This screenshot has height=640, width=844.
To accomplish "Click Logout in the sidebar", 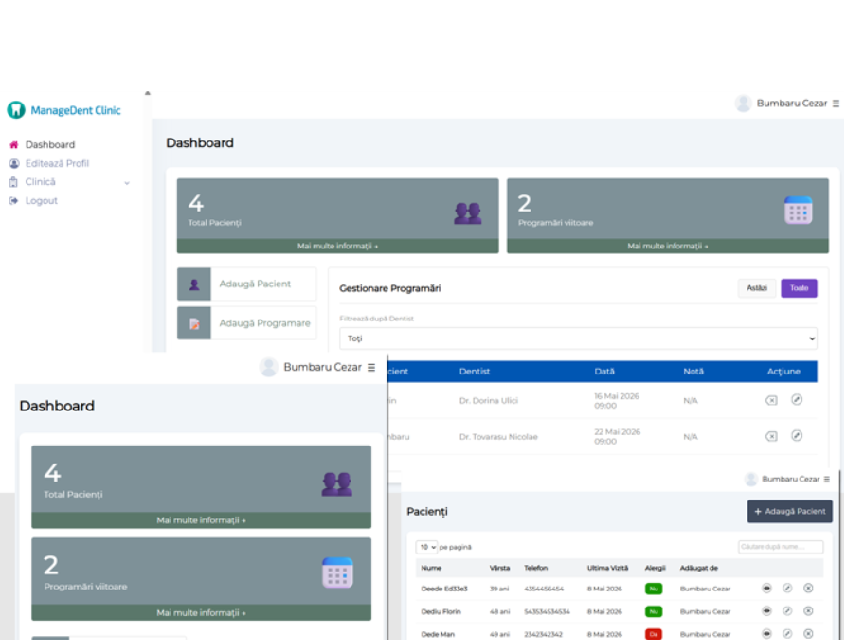I will [41, 201].
